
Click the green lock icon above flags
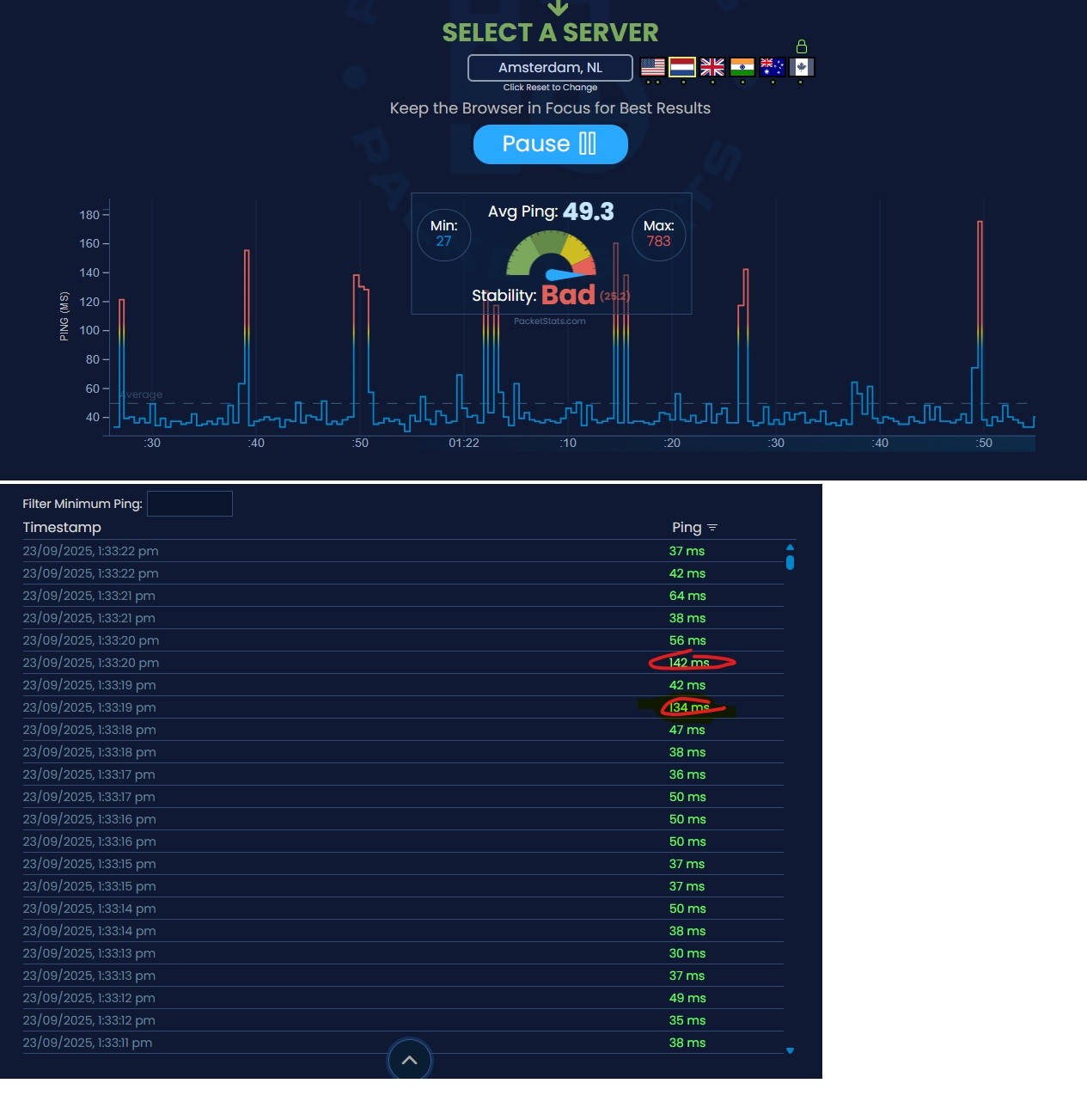pos(801,46)
